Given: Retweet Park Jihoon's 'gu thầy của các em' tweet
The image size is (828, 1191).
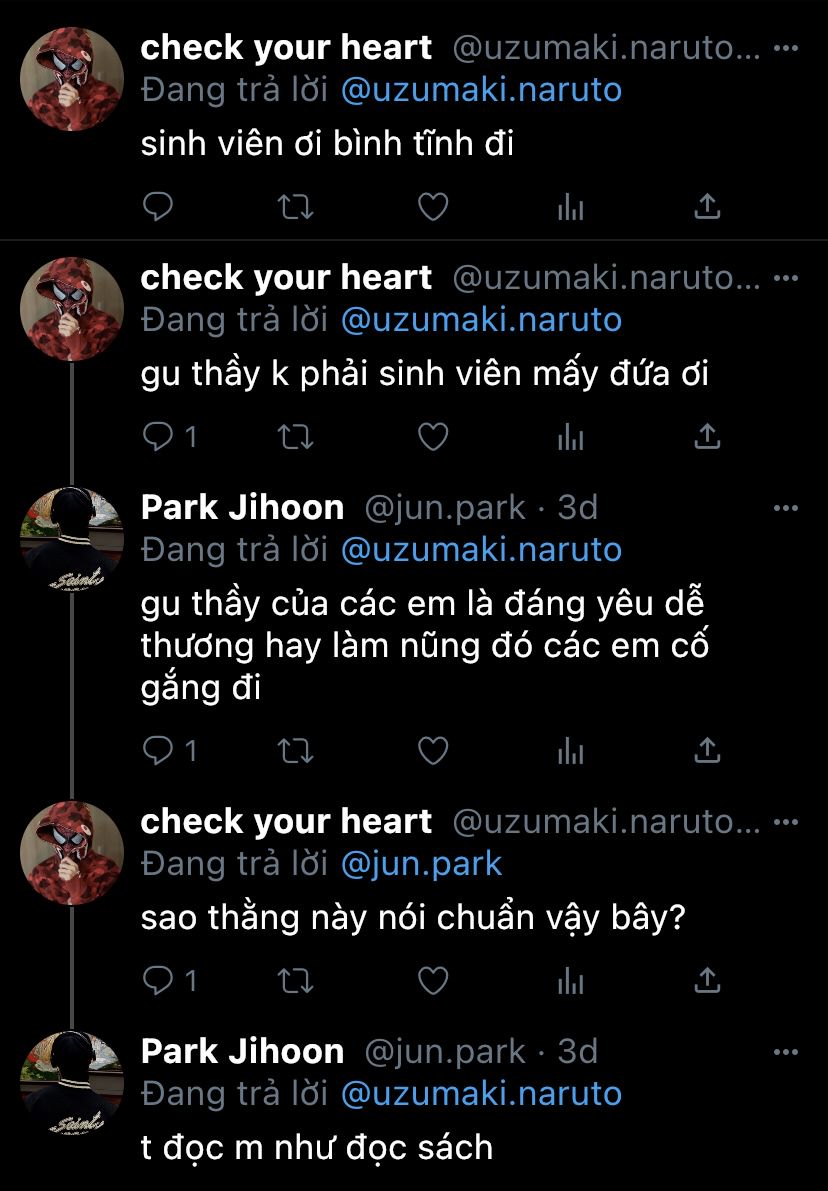Looking at the screenshot, I should 295,750.
